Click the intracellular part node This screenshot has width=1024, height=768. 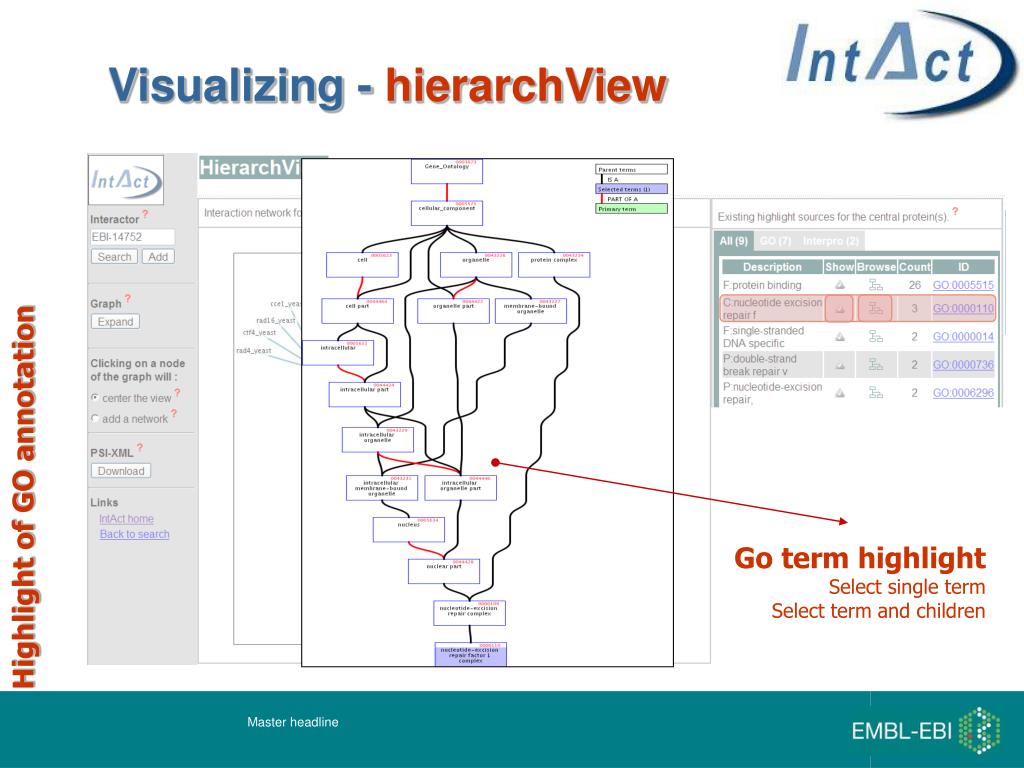(364, 394)
